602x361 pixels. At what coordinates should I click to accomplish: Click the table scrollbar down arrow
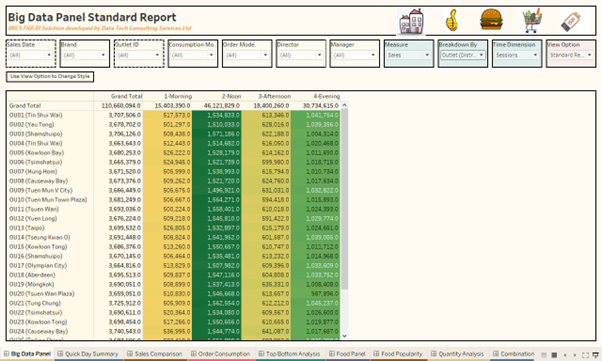(344, 336)
